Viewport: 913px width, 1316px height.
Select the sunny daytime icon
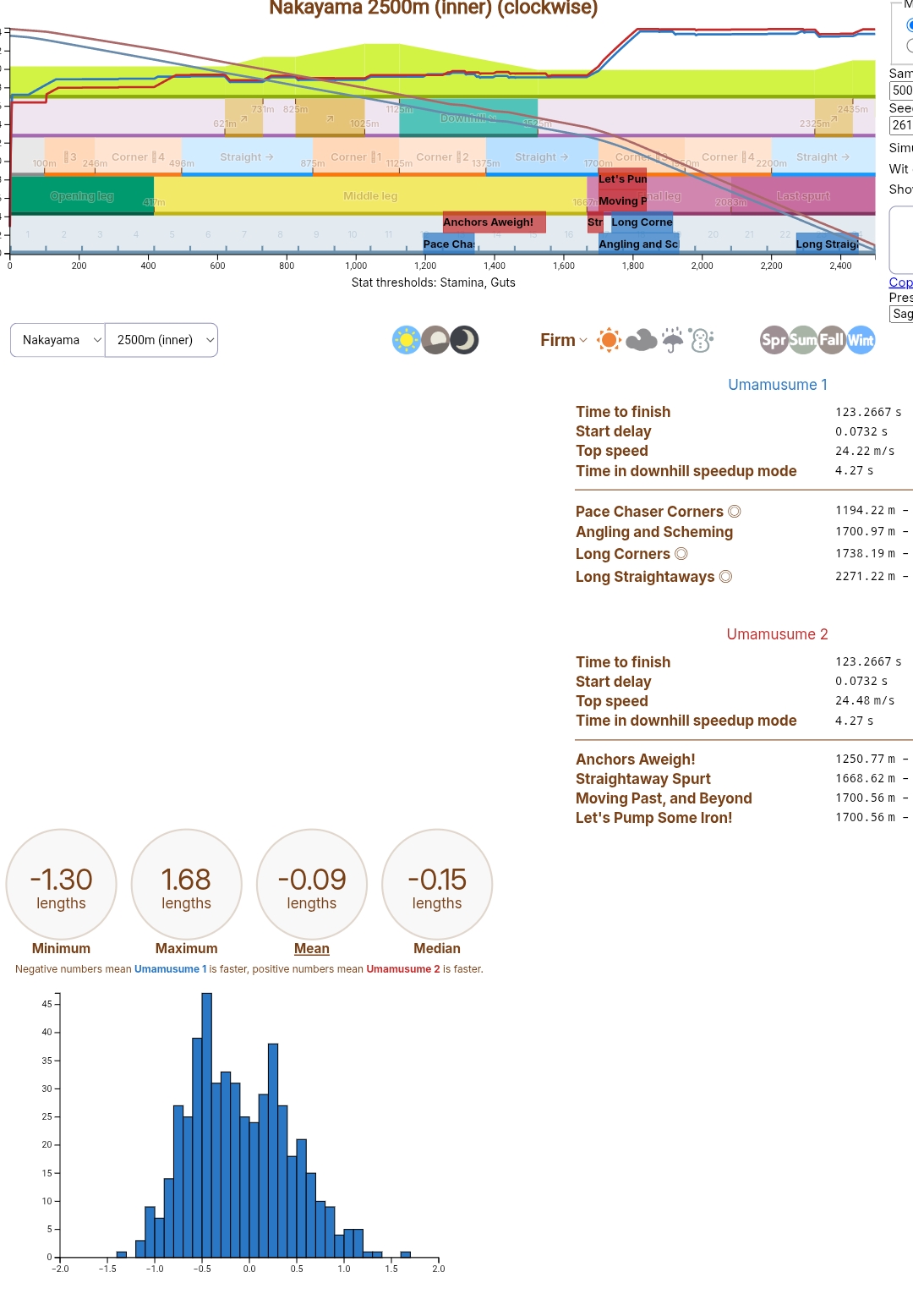407,340
